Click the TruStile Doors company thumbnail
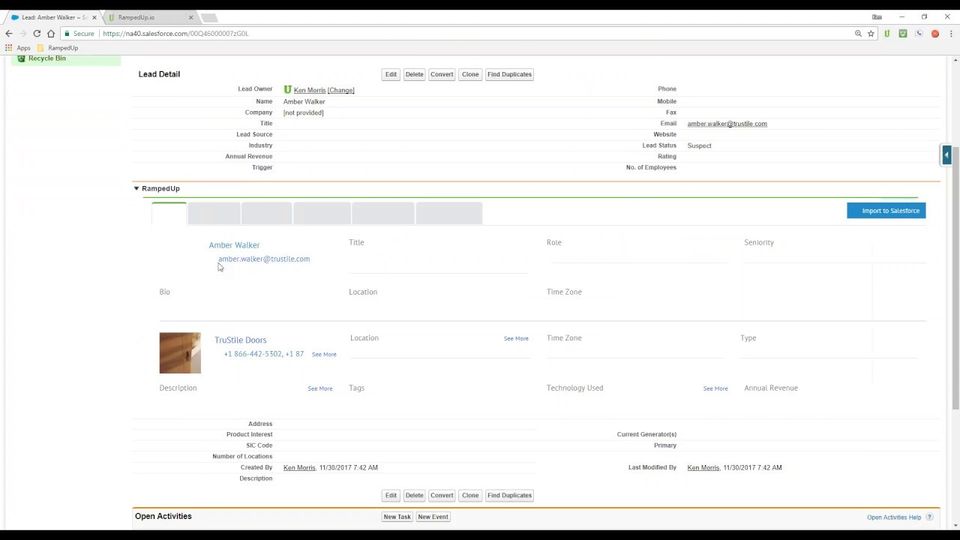 (x=180, y=353)
